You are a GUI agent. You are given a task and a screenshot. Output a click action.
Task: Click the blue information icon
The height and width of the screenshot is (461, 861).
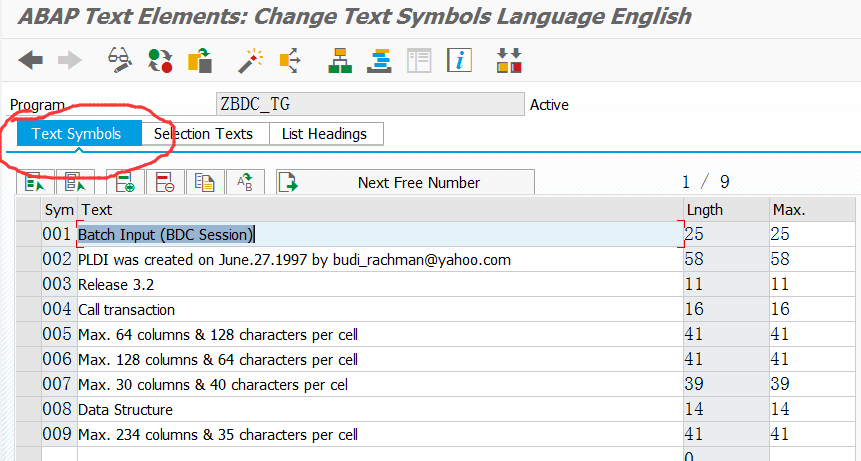tap(459, 60)
